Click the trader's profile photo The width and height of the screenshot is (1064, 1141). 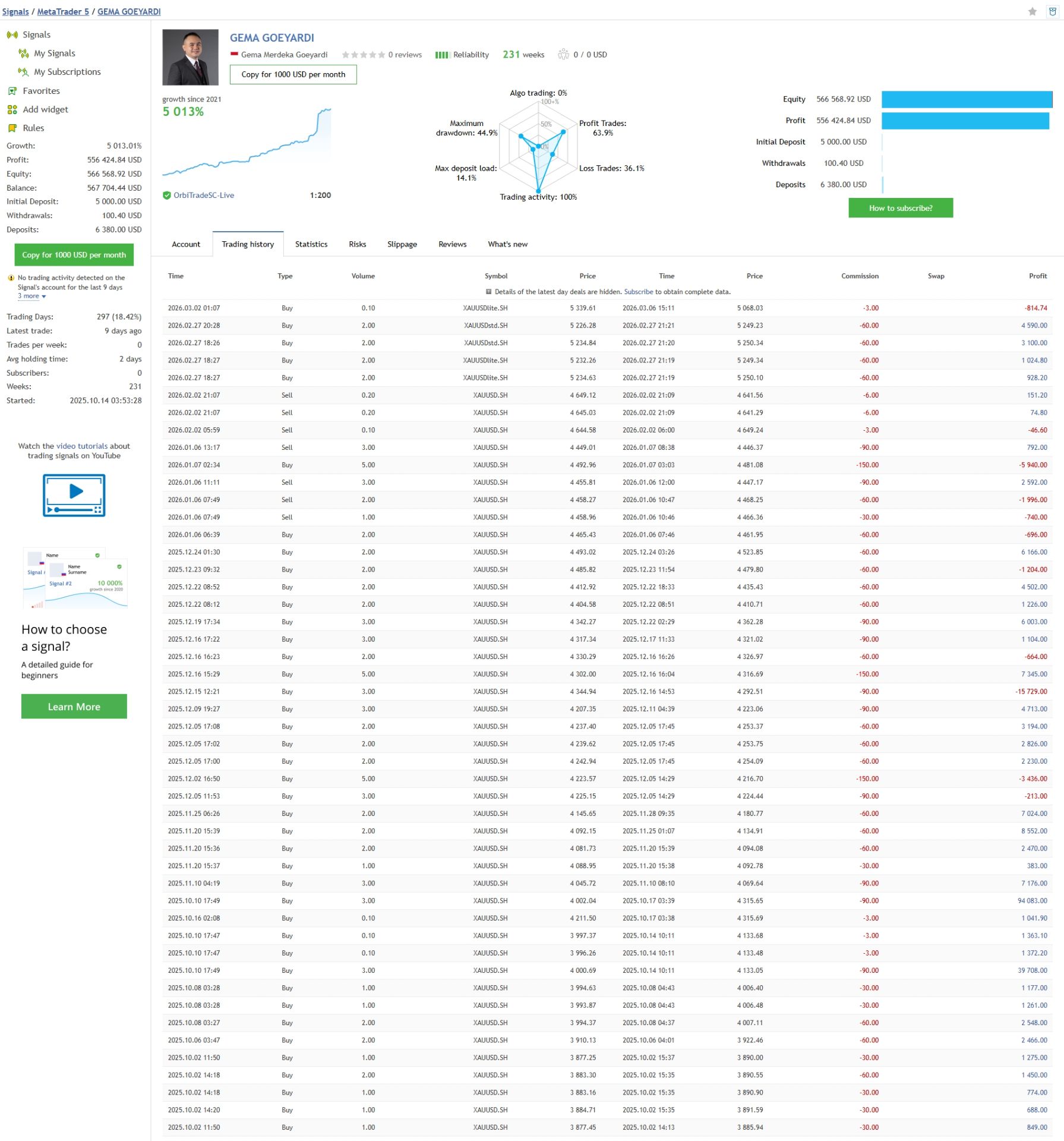[190, 58]
